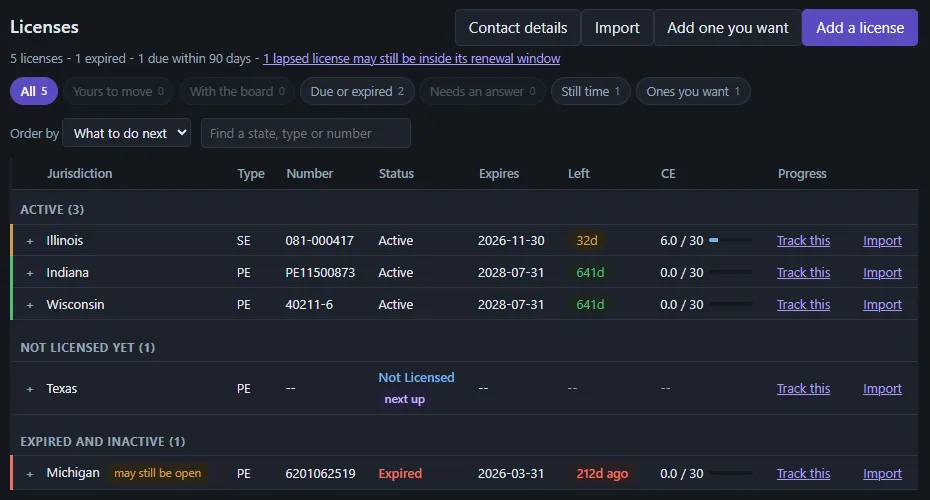Expand the Michigan license row
The width and height of the screenshot is (930, 500).
pyautogui.click(x=30, y=474)
